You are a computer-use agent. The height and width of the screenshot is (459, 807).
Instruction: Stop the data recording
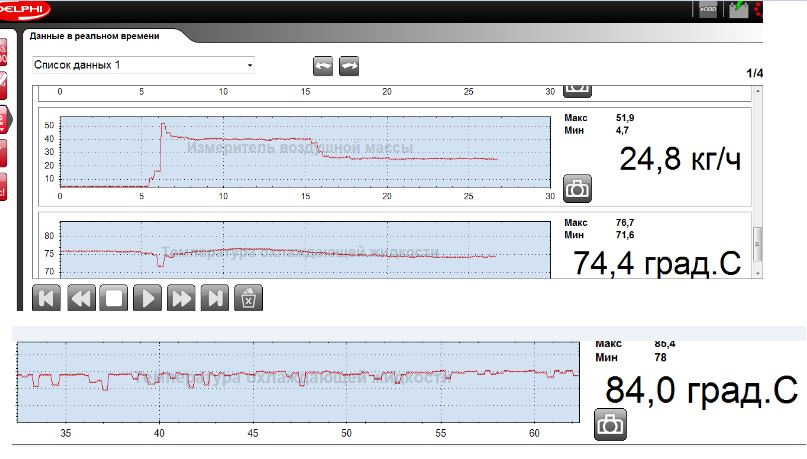(113, 297)
